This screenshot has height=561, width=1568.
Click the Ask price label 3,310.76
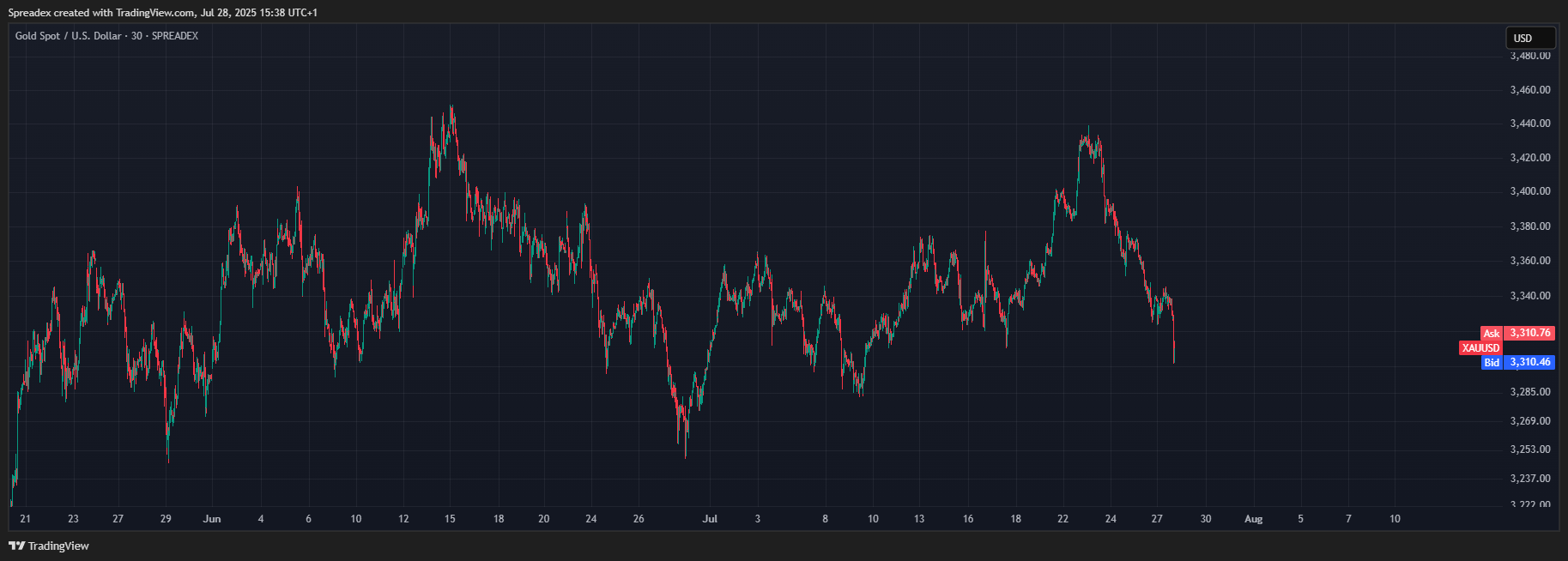(x=1530, y=333)
